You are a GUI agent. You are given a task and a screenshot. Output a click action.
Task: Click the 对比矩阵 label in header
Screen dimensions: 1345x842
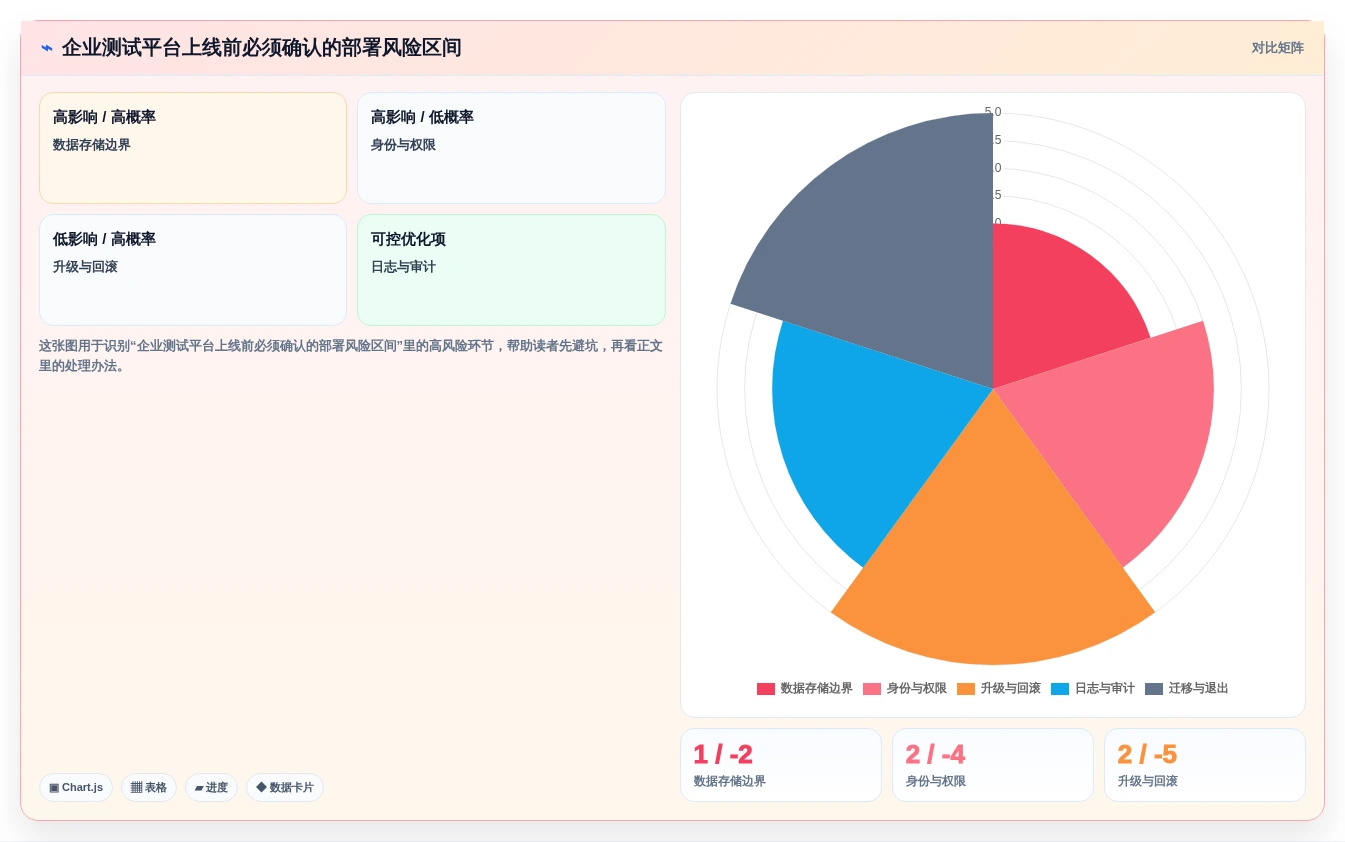tap(1277, 48)
